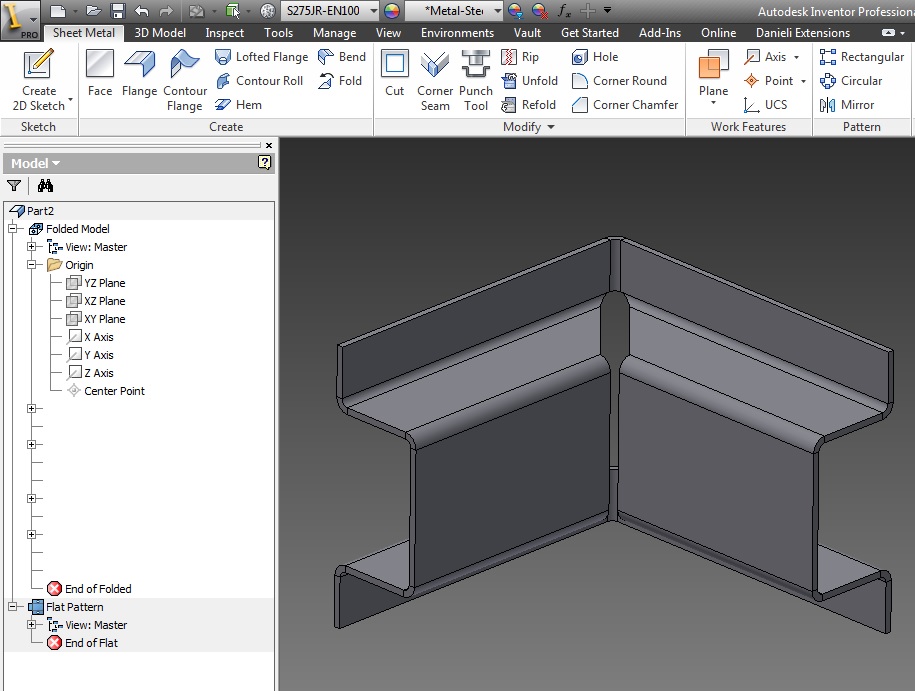Open the Inspect ribbon tab
915x691 pixels.
click(224, 33)
